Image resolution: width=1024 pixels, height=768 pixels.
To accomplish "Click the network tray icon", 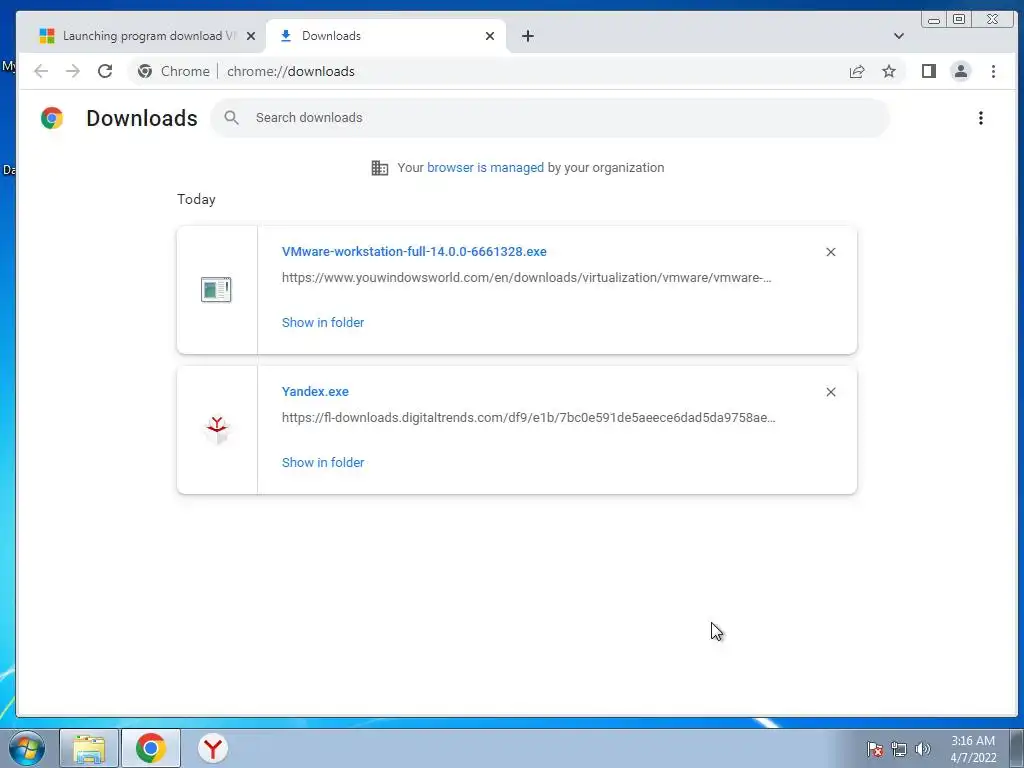I will (899, 749).
